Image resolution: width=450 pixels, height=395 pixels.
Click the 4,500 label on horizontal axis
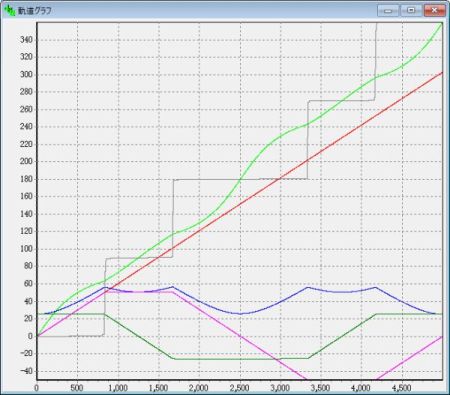click(402, 388)
